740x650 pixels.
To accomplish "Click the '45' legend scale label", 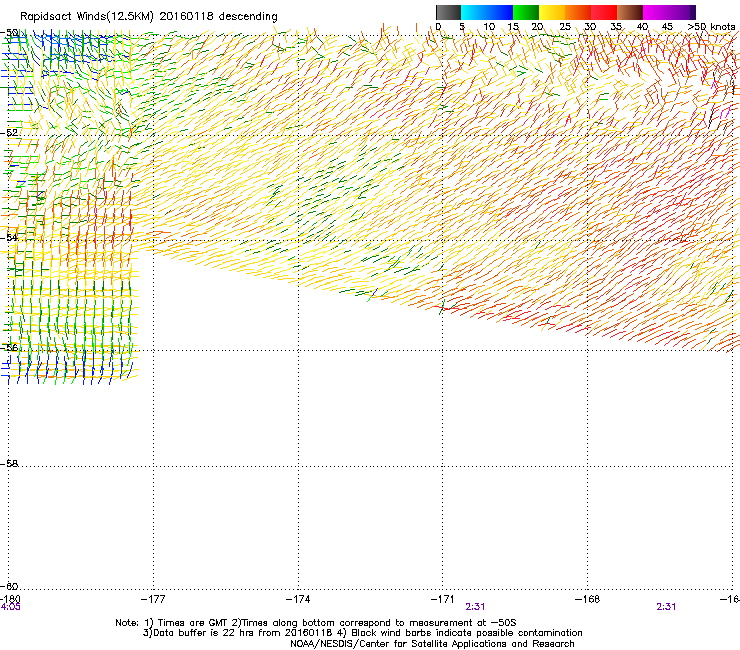I will click(667, 27).
